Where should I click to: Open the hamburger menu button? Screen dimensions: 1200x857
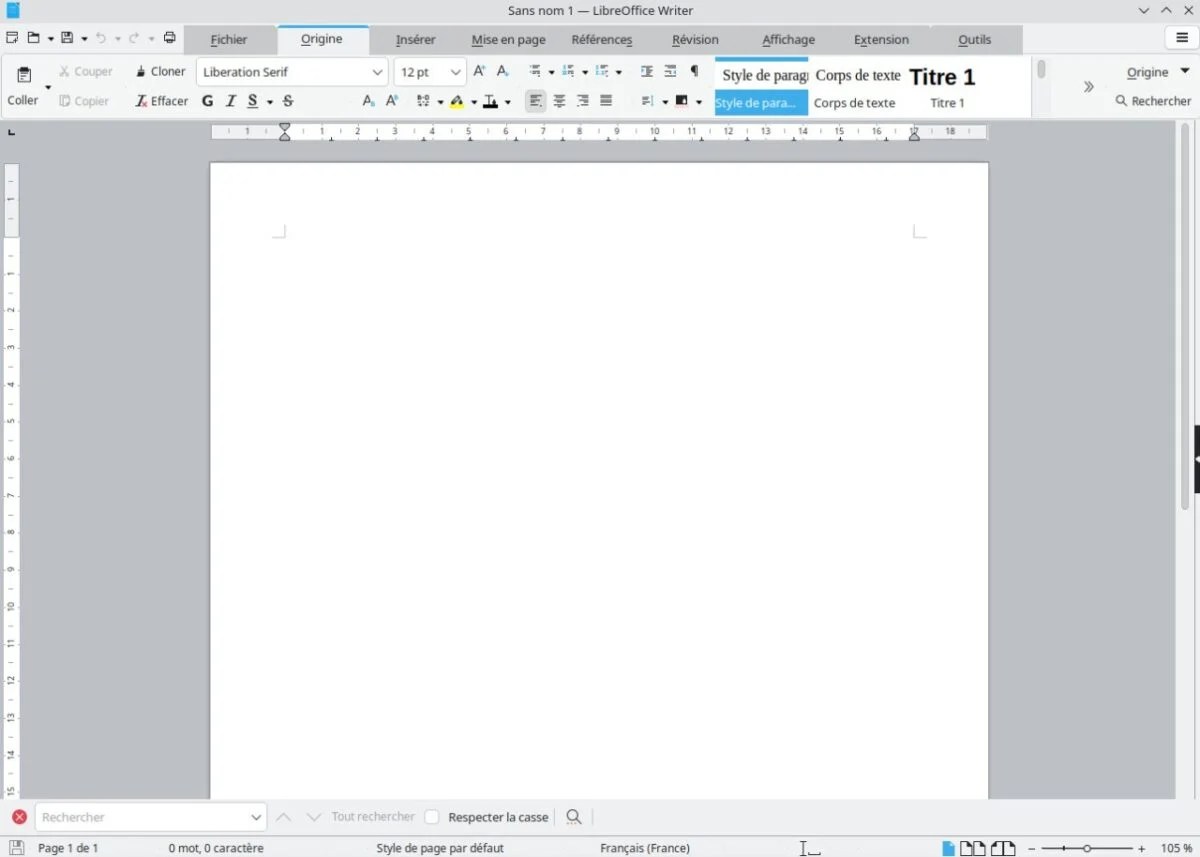pos(1182,38)
